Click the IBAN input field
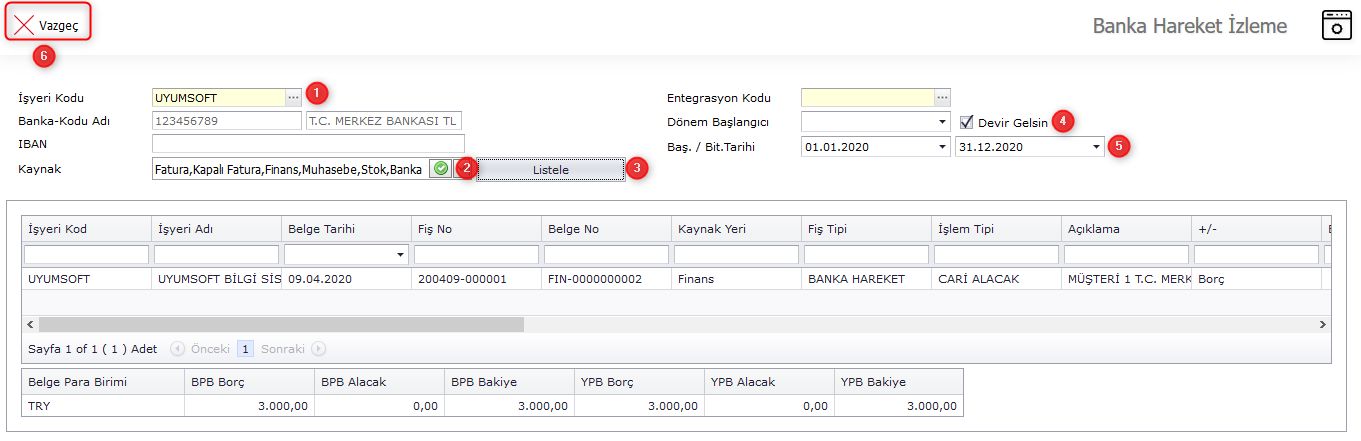 click(308, 144)
